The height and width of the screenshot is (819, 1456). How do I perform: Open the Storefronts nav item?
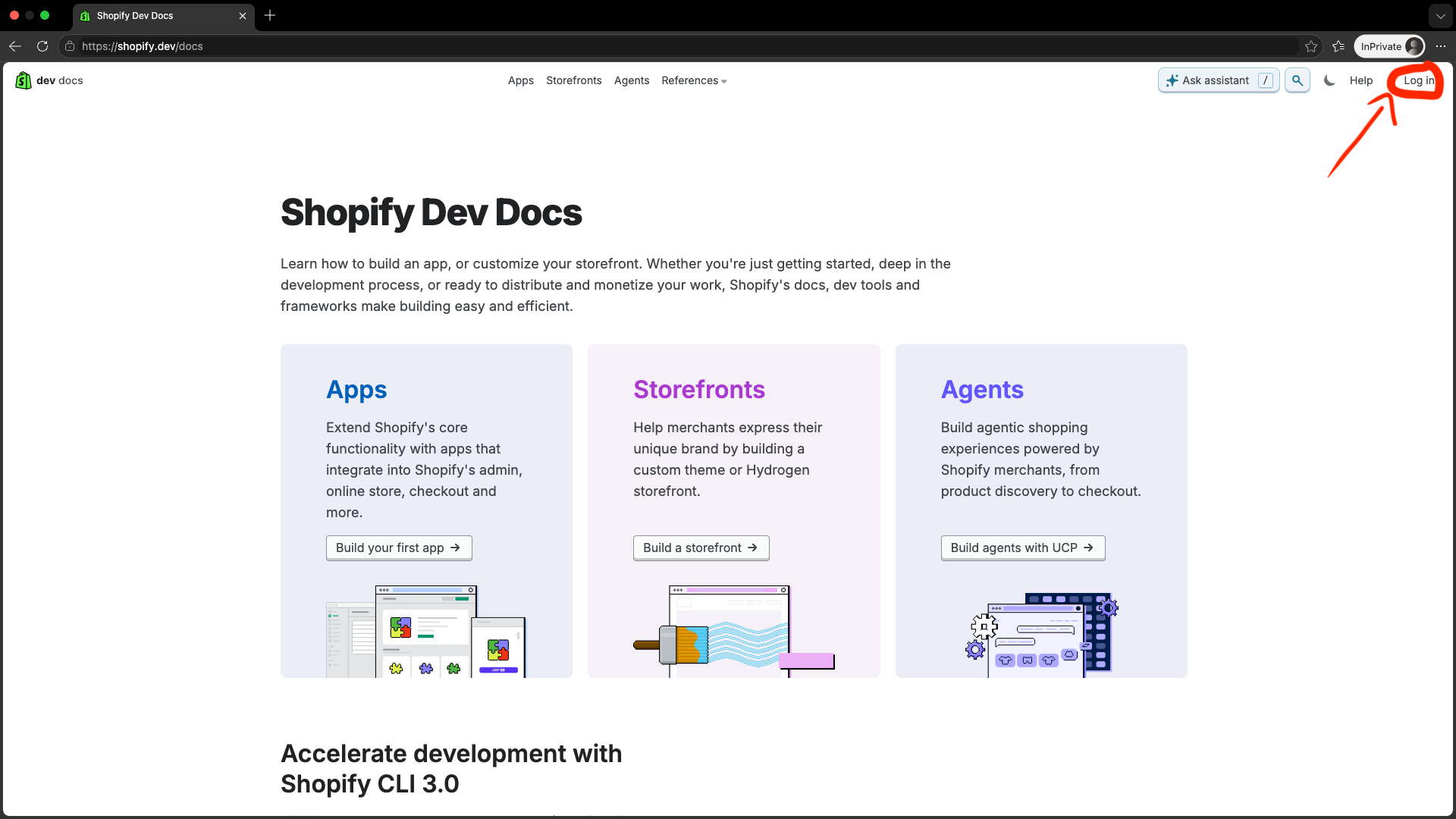[574, 80]
